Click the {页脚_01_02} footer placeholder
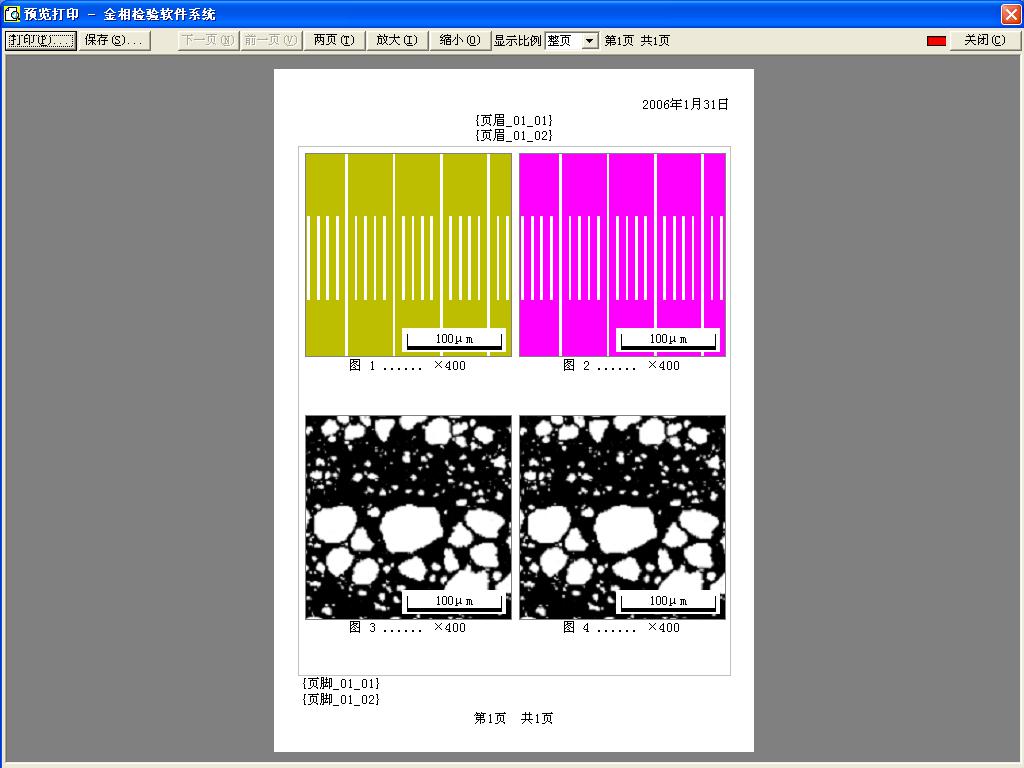 pos(341,699)
